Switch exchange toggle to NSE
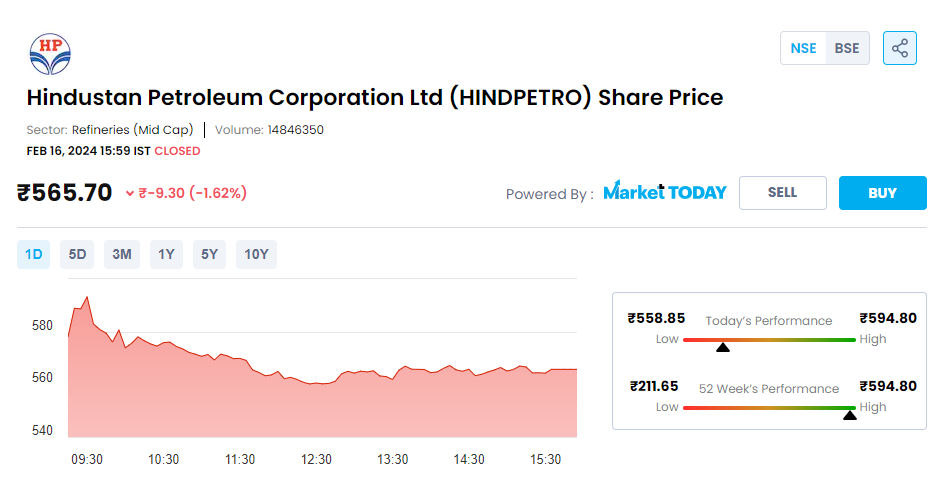Viewport: 939px width, 499px height. click(803, 48)
